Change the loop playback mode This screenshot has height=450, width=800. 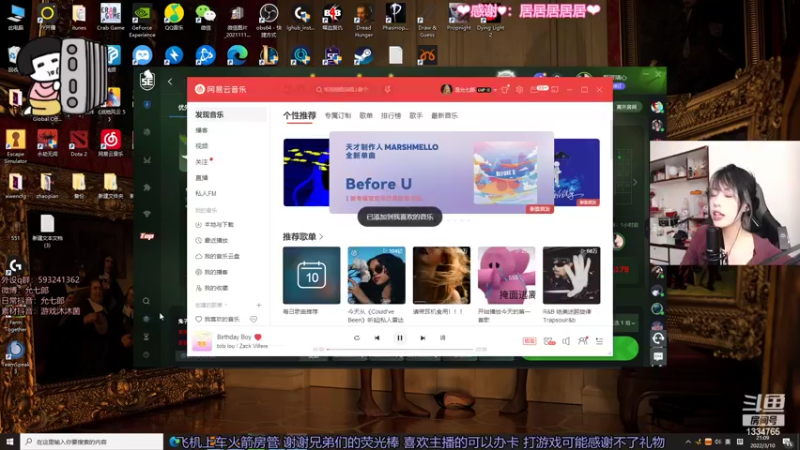coord(357,338)
